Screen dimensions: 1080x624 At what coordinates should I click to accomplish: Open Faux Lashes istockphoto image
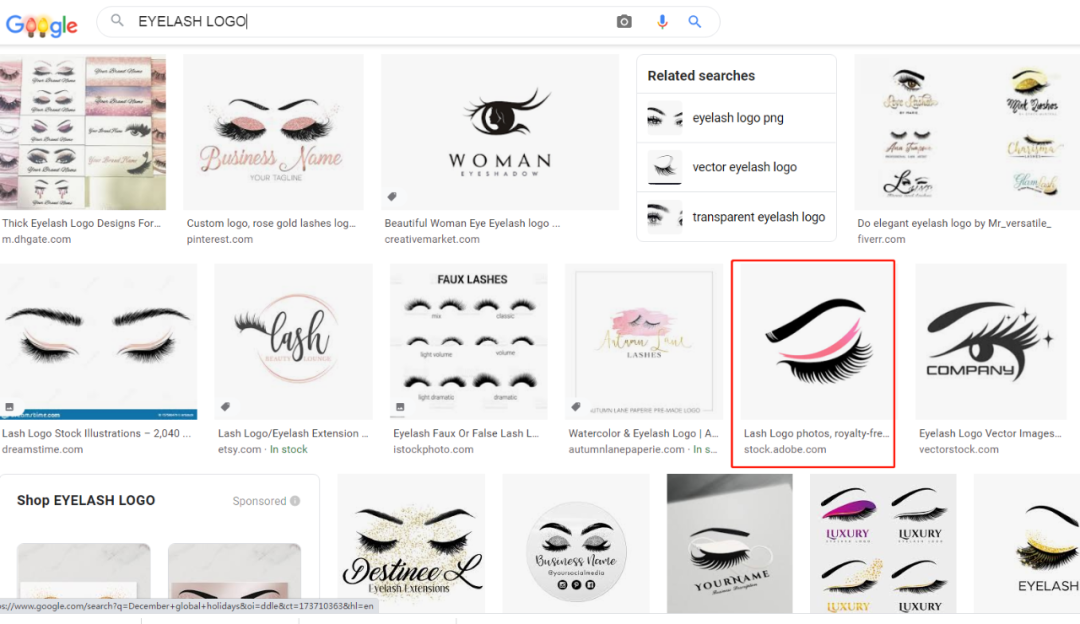pyautogui.click(x=468, y=342)
